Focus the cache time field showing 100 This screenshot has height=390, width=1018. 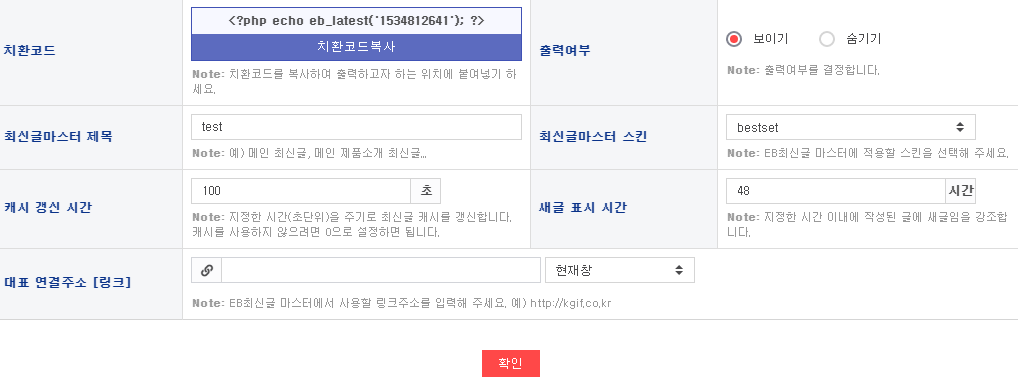301,191
